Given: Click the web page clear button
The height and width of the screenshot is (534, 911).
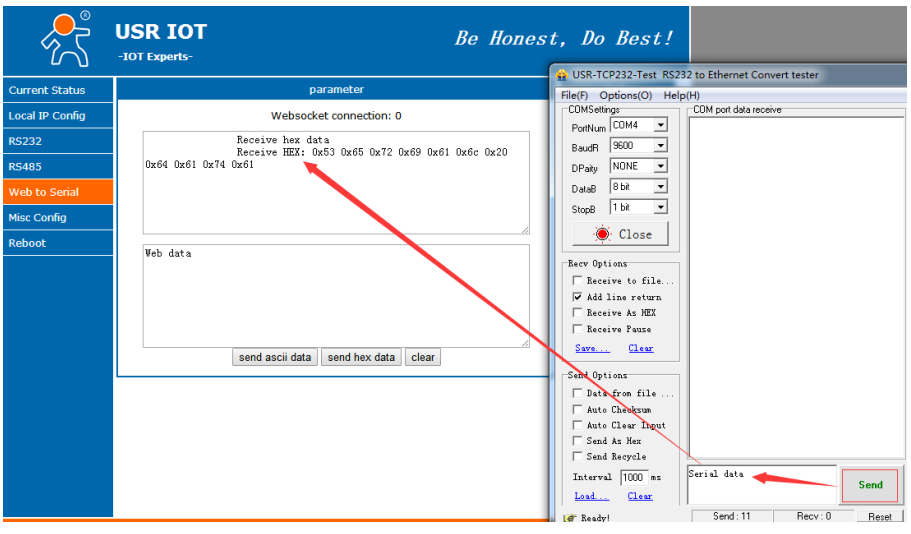Looking at the screenshot, I should (423, 357).
